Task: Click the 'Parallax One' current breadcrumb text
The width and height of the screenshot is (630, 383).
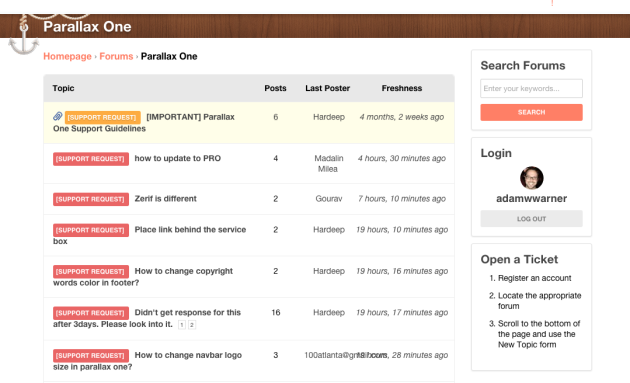Action: click(x=169, y=56)
